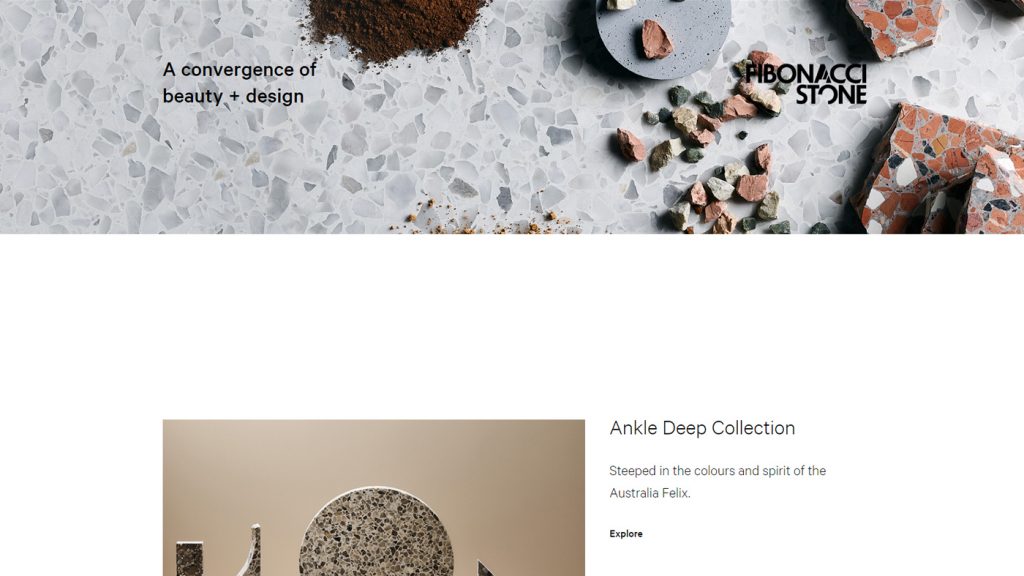Click the word 'STONE' in the logo
Screen dimensions: 1024x576
point(831,95)
